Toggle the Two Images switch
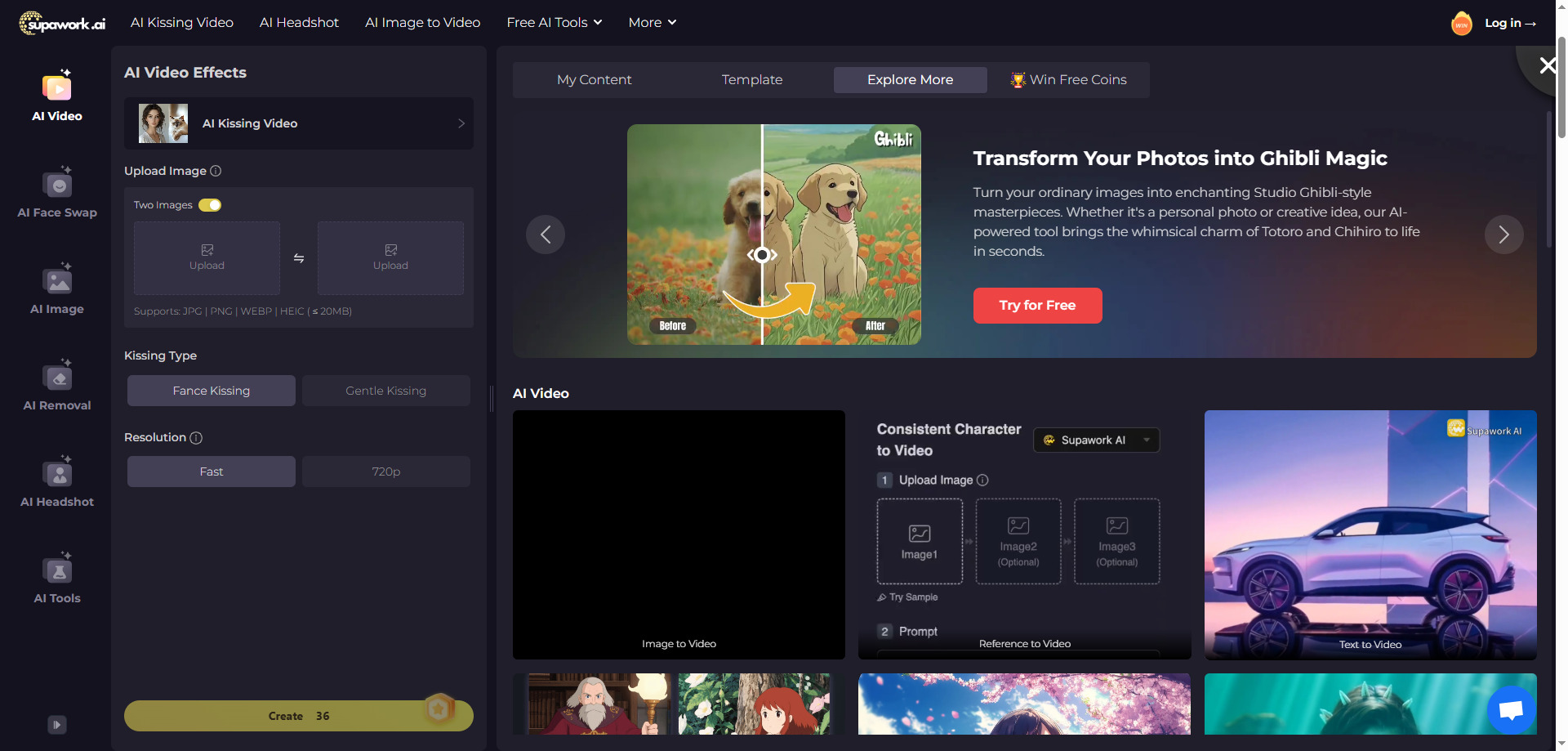 [210, 205]
